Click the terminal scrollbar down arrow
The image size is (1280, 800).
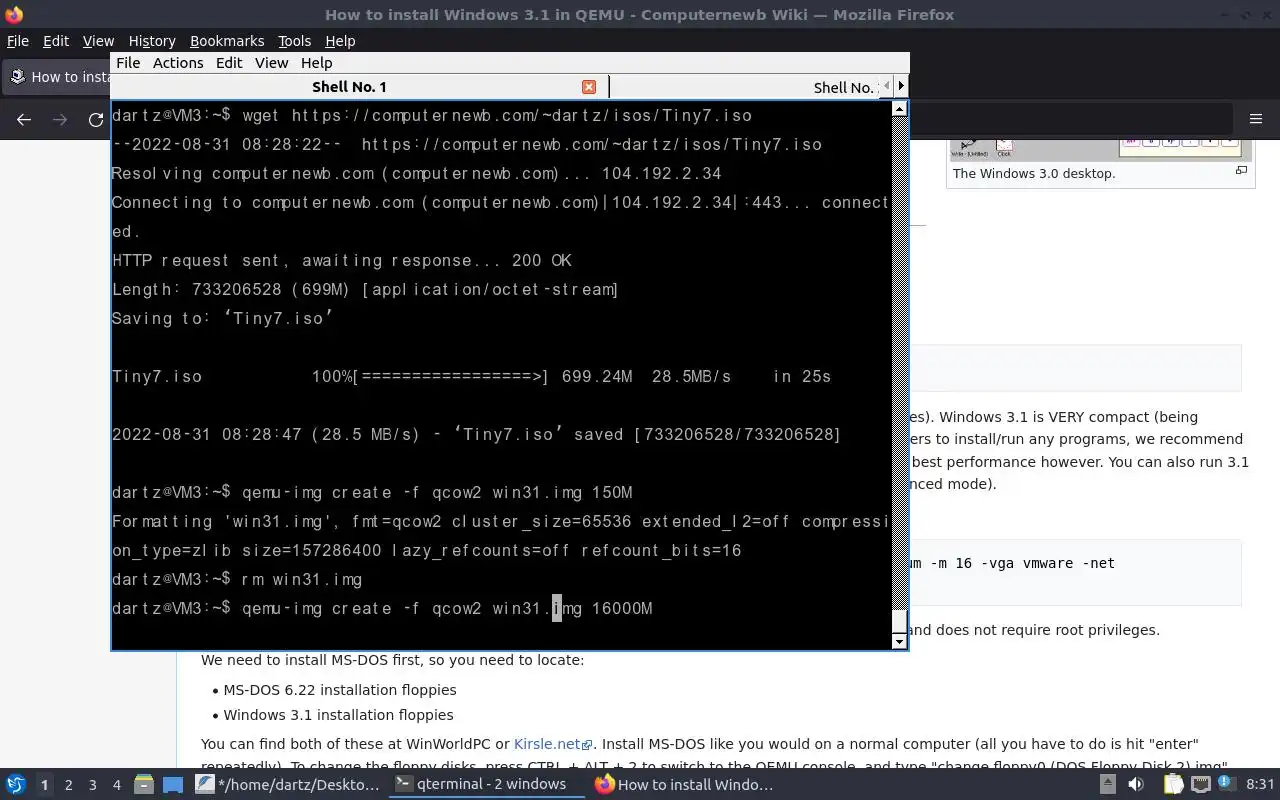tap(899, 641)
